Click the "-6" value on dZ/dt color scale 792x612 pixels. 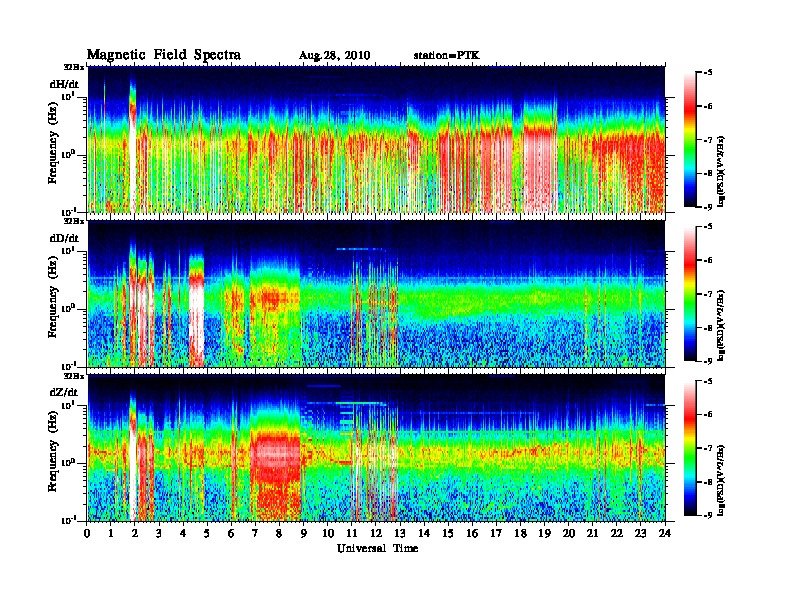[707, 415]
